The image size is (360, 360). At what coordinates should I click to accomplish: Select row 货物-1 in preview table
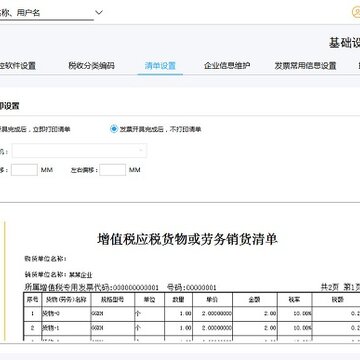pyautogui.click(x=192, y=328)
